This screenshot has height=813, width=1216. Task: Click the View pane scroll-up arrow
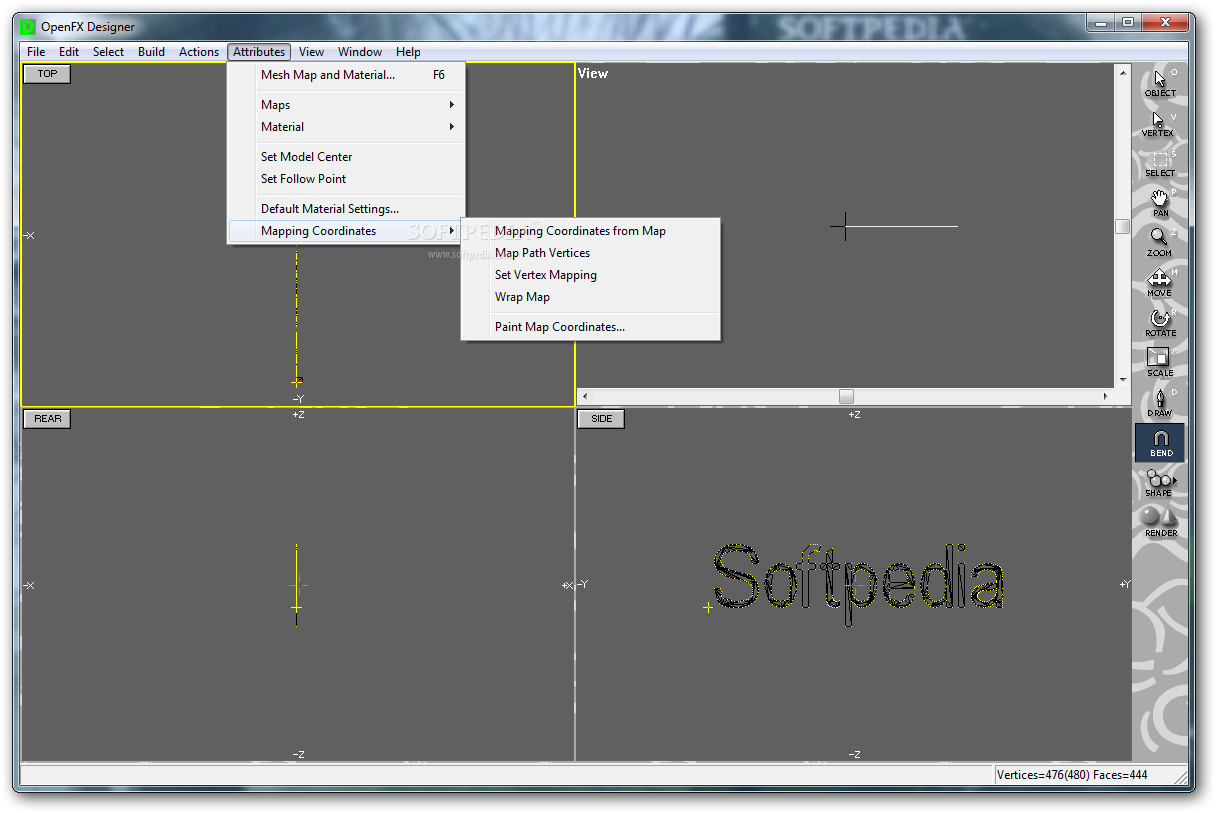tap(1123, 72)
